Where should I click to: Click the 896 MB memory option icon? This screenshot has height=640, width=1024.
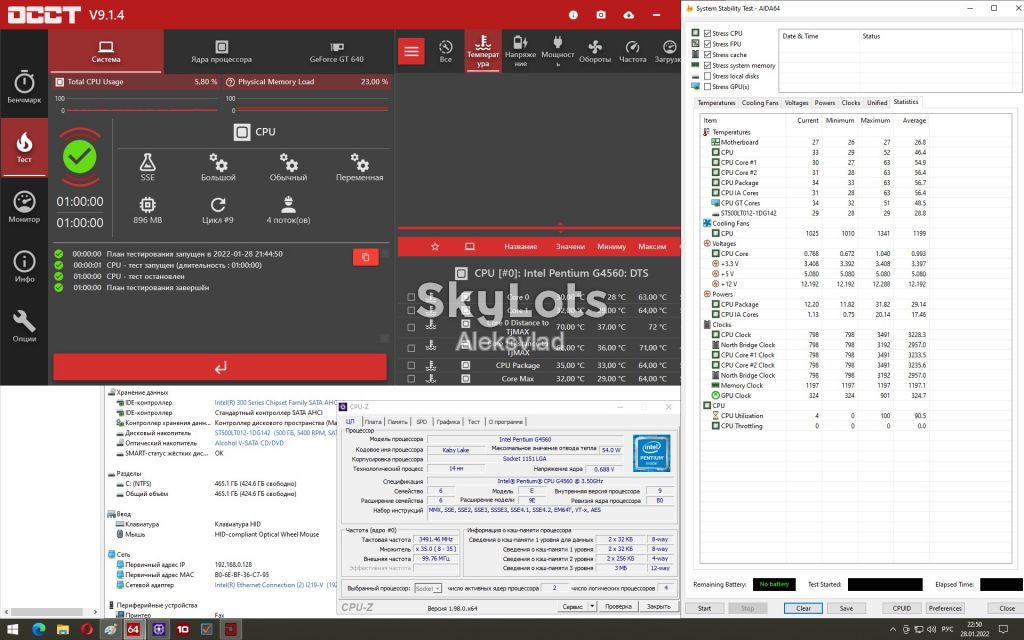(x=148, y=205)
